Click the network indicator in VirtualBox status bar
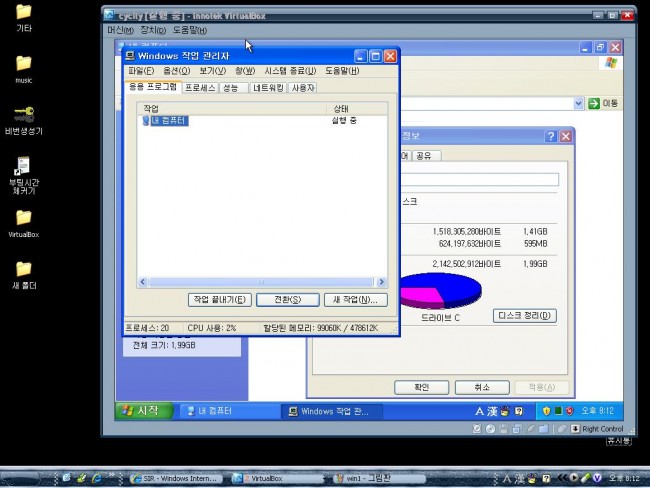Image resolution: width=650 pixels, height=488 pixels. (517, 429)
